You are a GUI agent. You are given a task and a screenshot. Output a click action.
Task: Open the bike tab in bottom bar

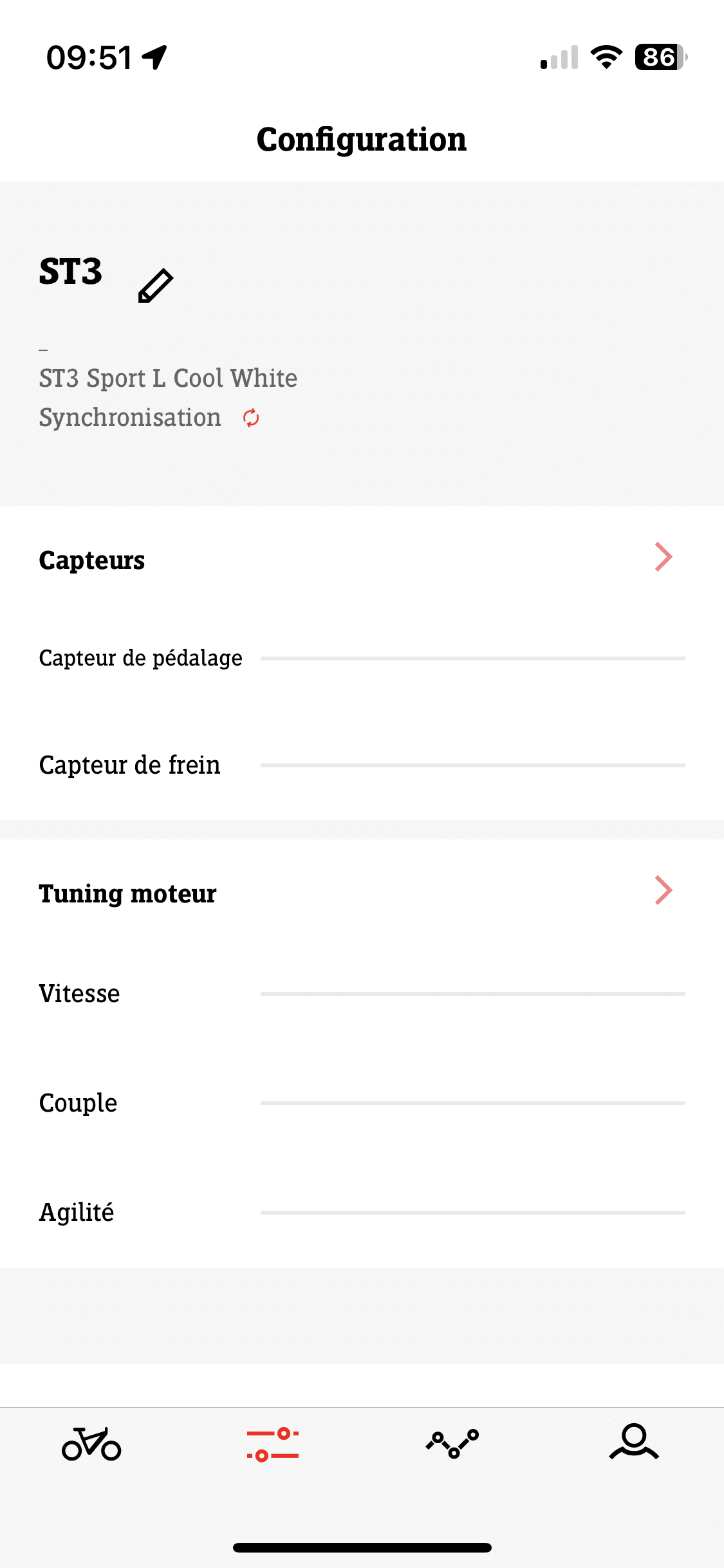pos(91,1444)
